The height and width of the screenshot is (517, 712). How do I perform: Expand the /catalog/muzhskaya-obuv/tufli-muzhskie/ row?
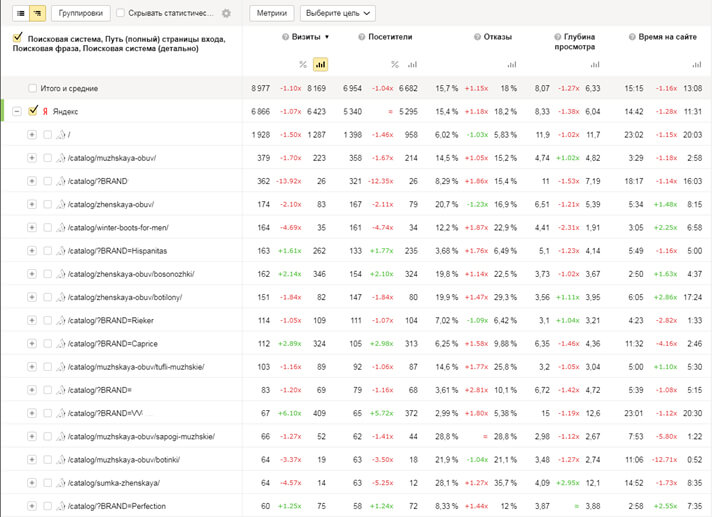tap(32, 367)
